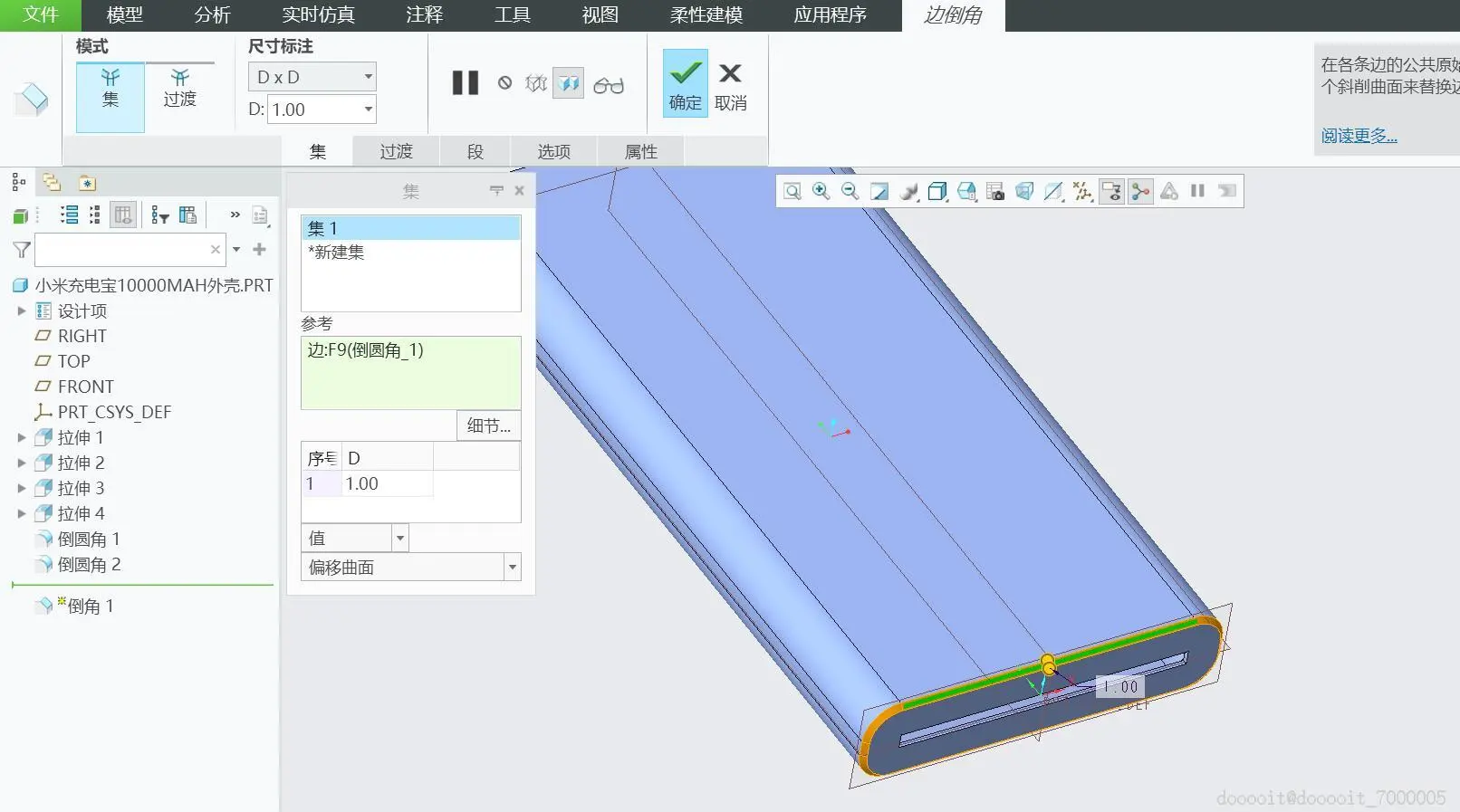Pause the chamfer feature tool

(x=465, y=83)
